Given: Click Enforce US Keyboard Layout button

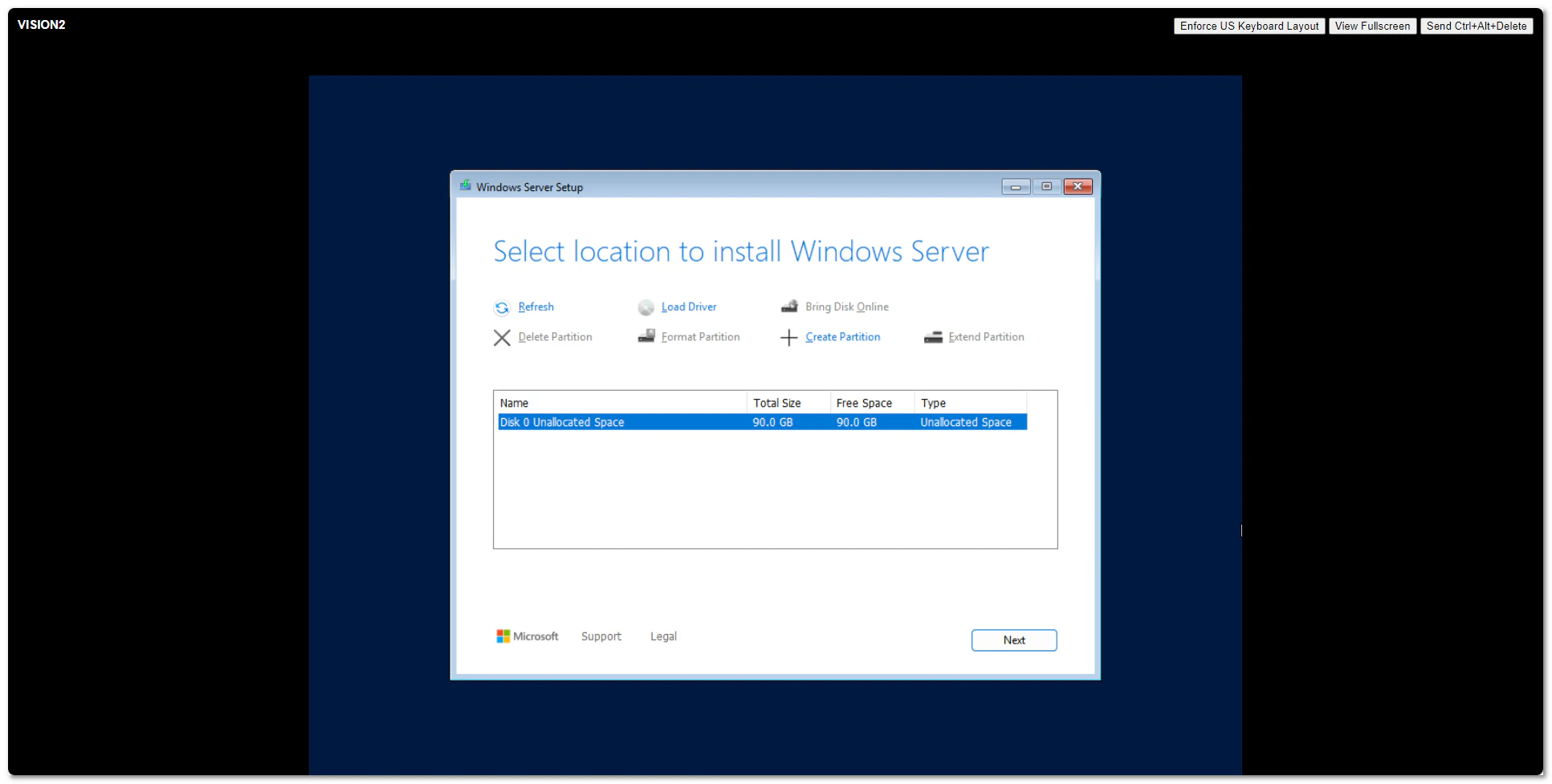Looking at the screenshot, I should 1249,26.
